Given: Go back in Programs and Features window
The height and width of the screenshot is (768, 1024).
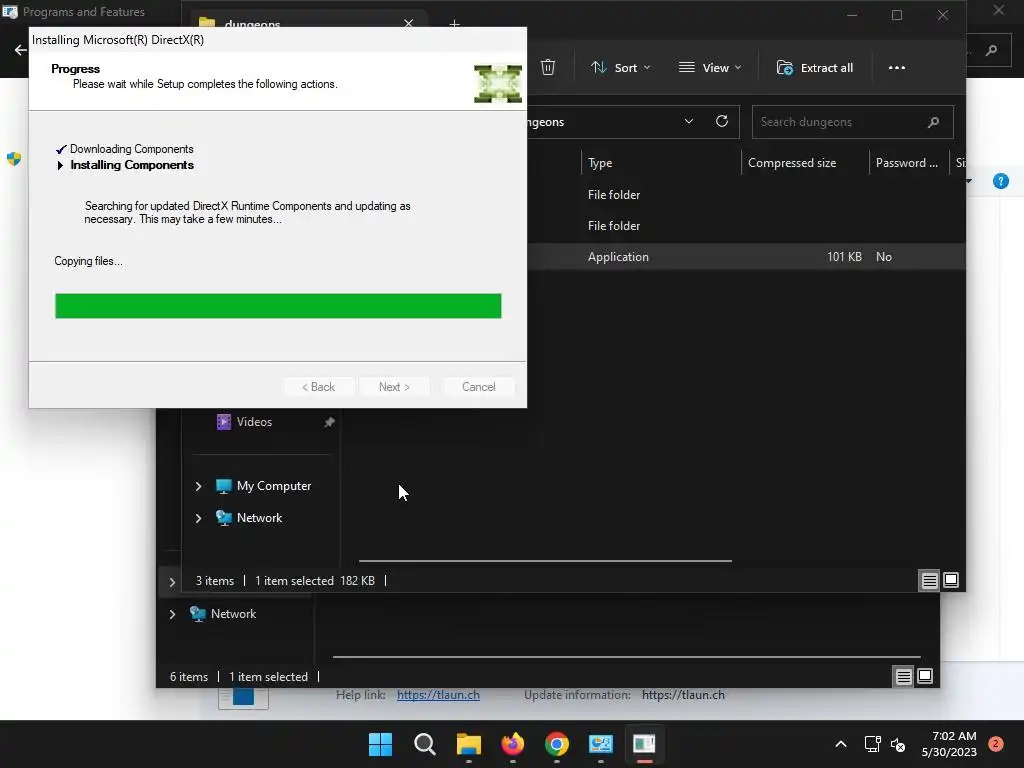Looking at the screenshot, I should (20, 50).
